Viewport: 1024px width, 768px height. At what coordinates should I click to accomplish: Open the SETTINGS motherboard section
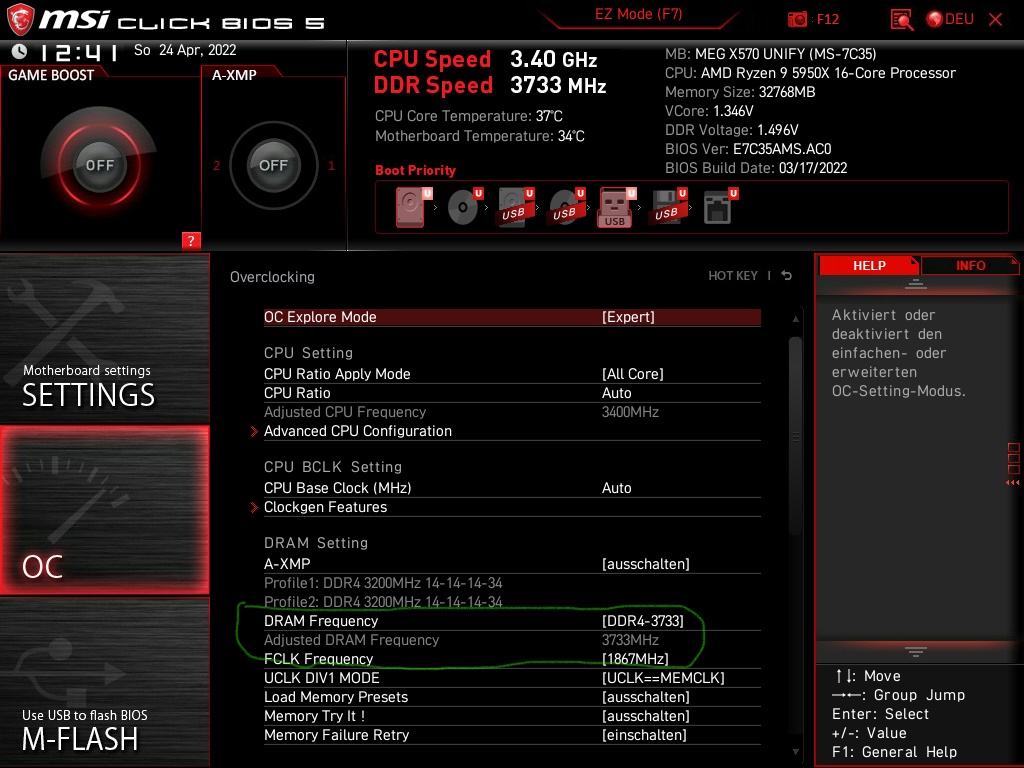pos(104,339)
